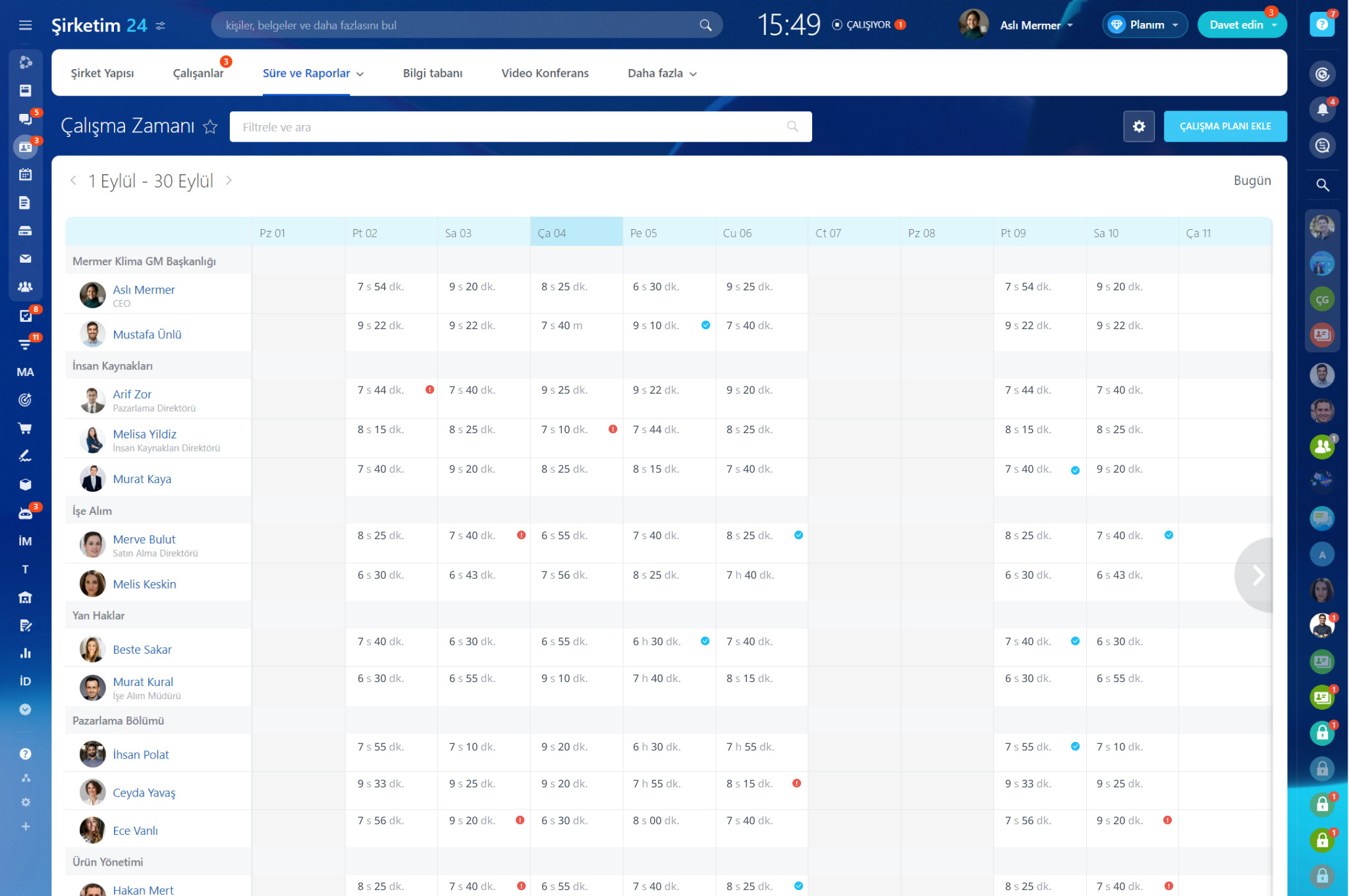Open the Planım dropdown
This screenshot has width=1349, height=896.
tap(1145, 25)
